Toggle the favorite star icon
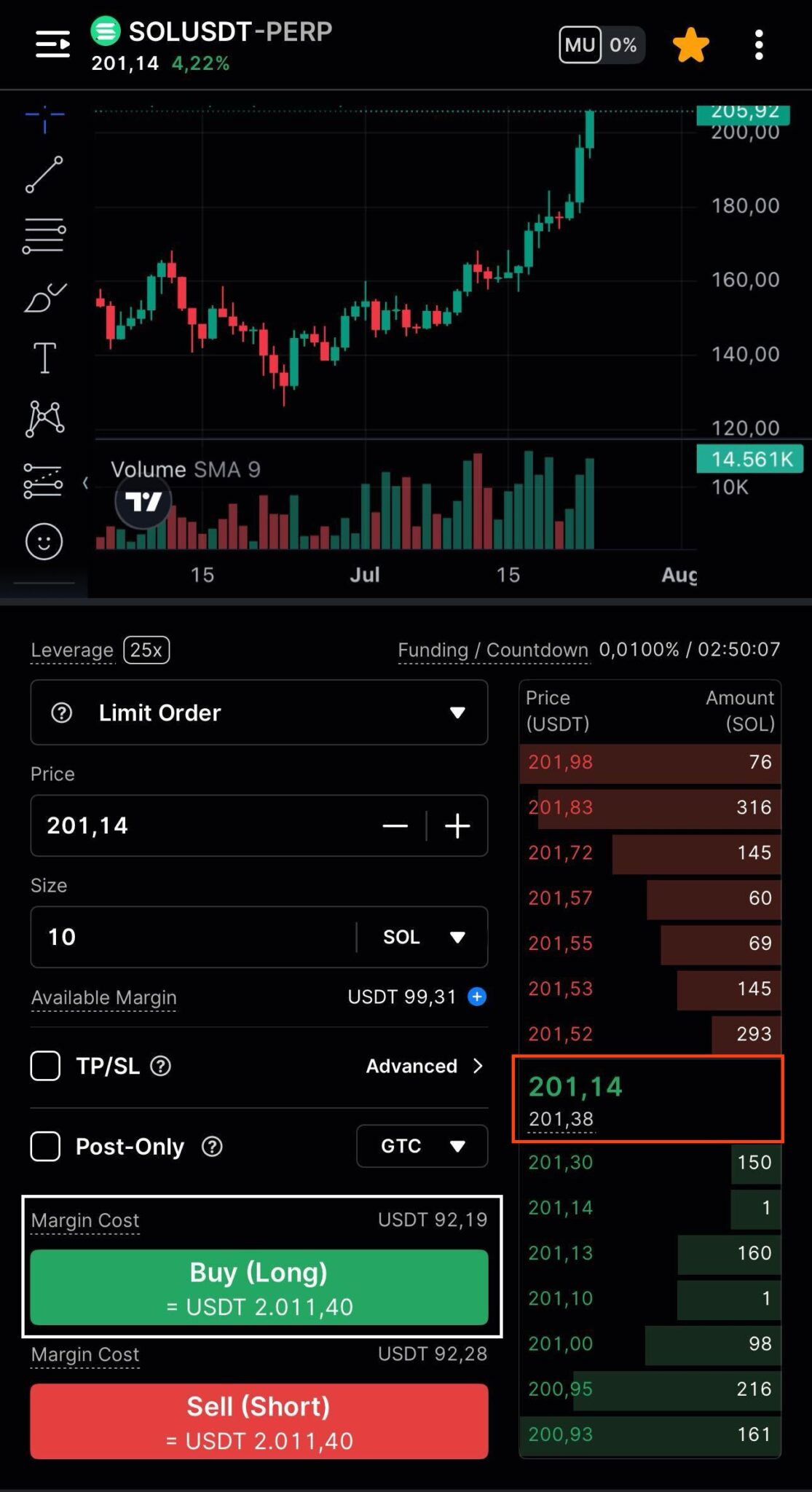The image size is (812, 1492). (690, 45)
